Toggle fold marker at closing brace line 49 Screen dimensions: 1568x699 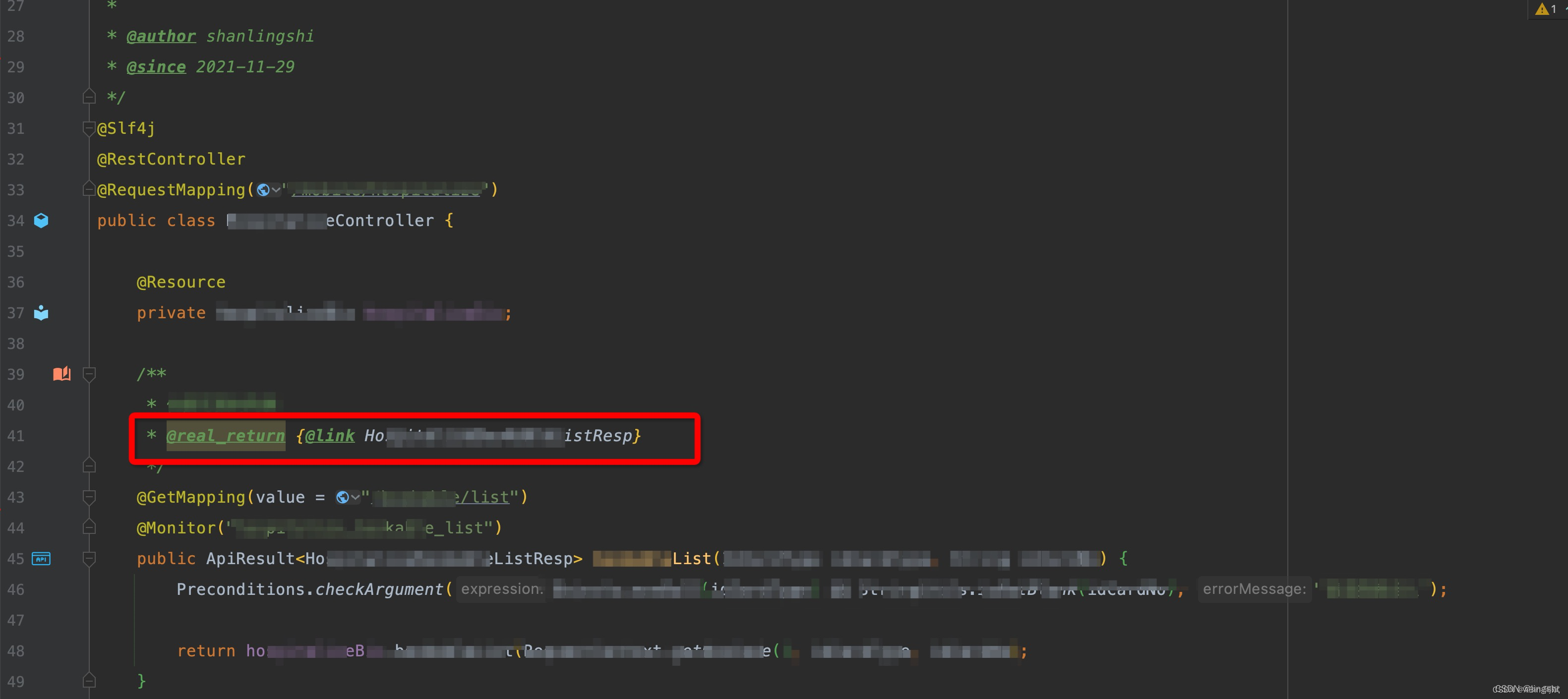89,681
